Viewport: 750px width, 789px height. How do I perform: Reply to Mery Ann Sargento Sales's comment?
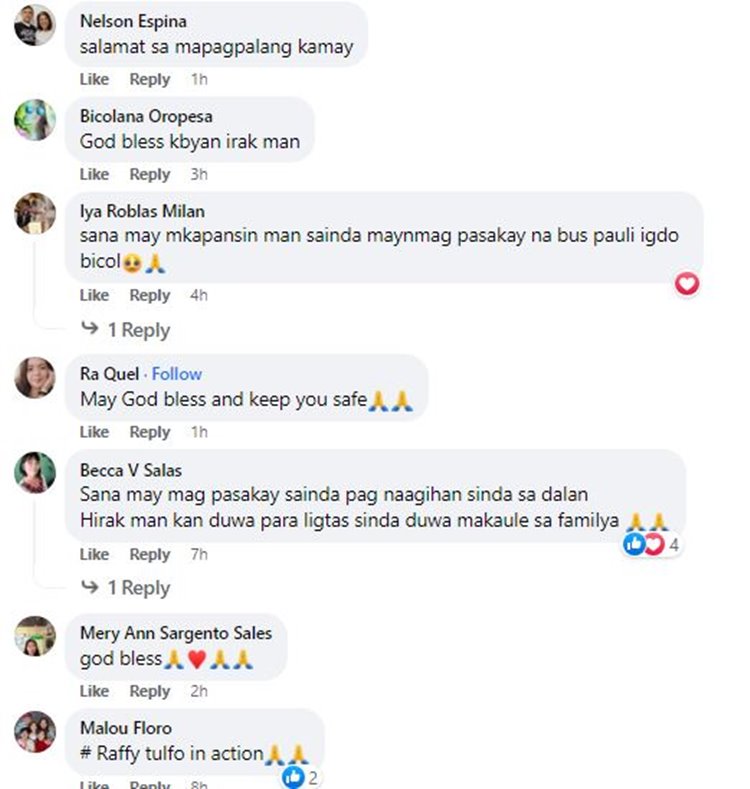coord(150,691)
